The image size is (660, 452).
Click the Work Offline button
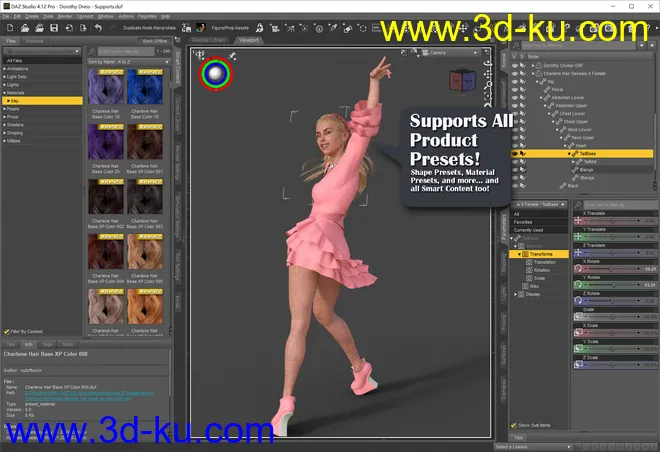155,41
